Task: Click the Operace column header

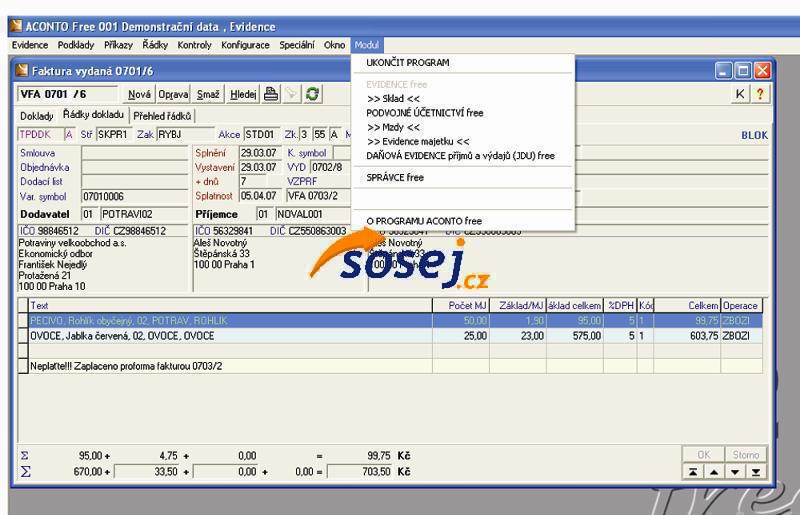Action: 741,305
